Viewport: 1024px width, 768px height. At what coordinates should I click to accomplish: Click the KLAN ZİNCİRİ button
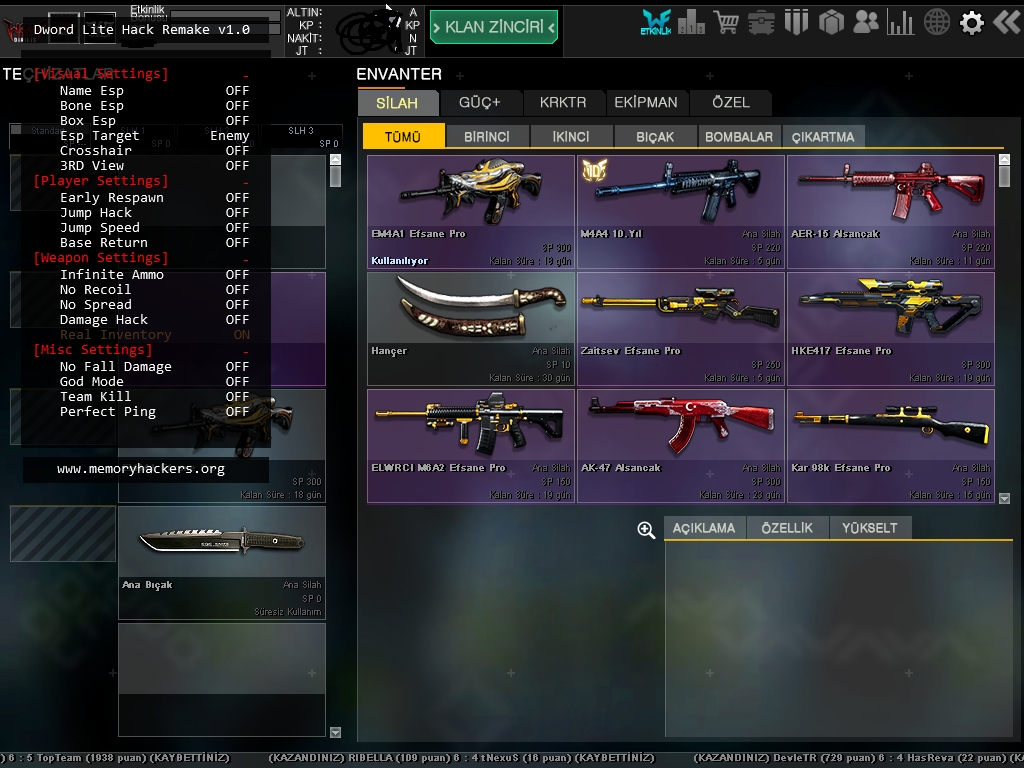point(494,27)
